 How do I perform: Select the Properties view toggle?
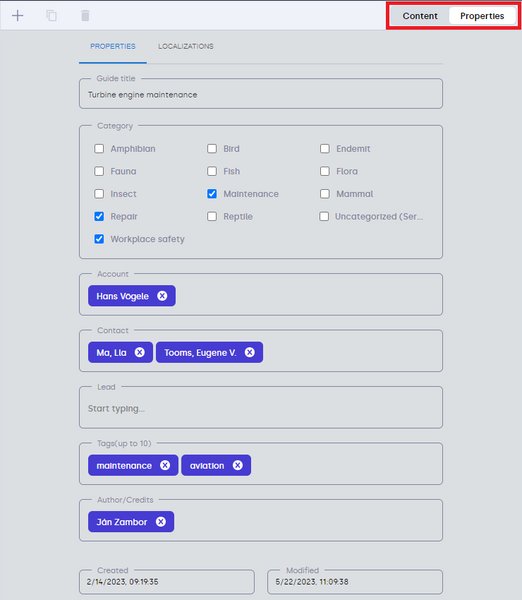point(482,16)
